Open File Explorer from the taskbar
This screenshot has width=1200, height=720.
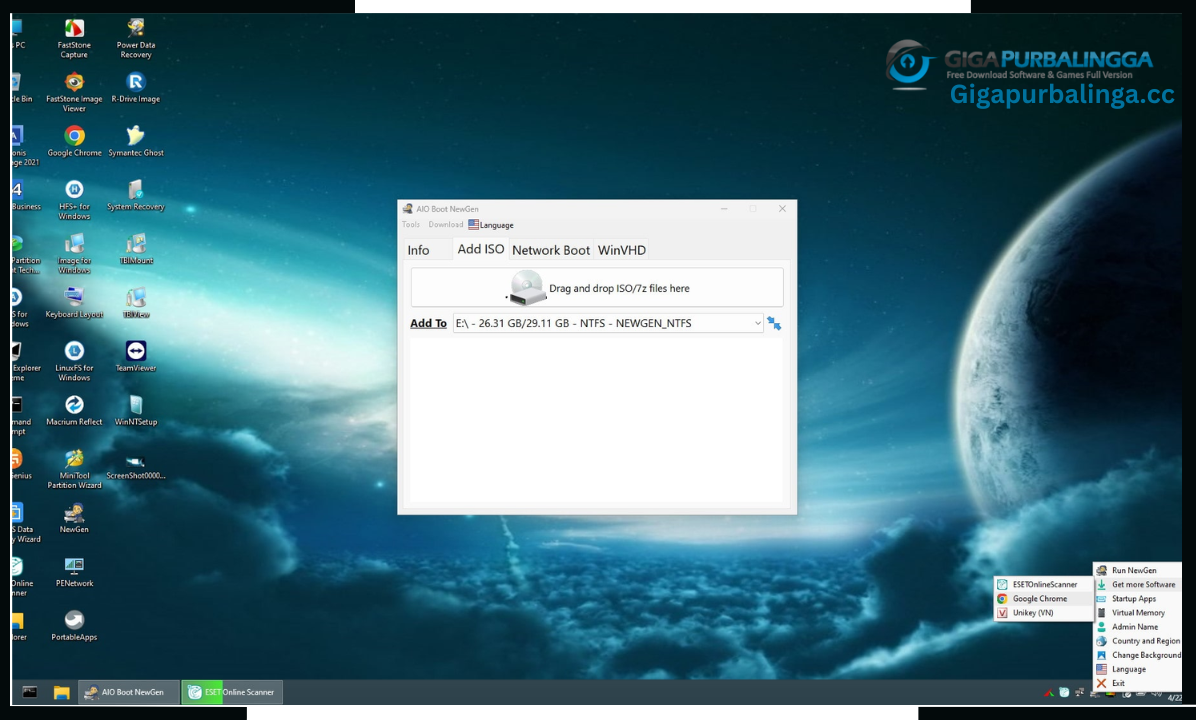point(61,692)
